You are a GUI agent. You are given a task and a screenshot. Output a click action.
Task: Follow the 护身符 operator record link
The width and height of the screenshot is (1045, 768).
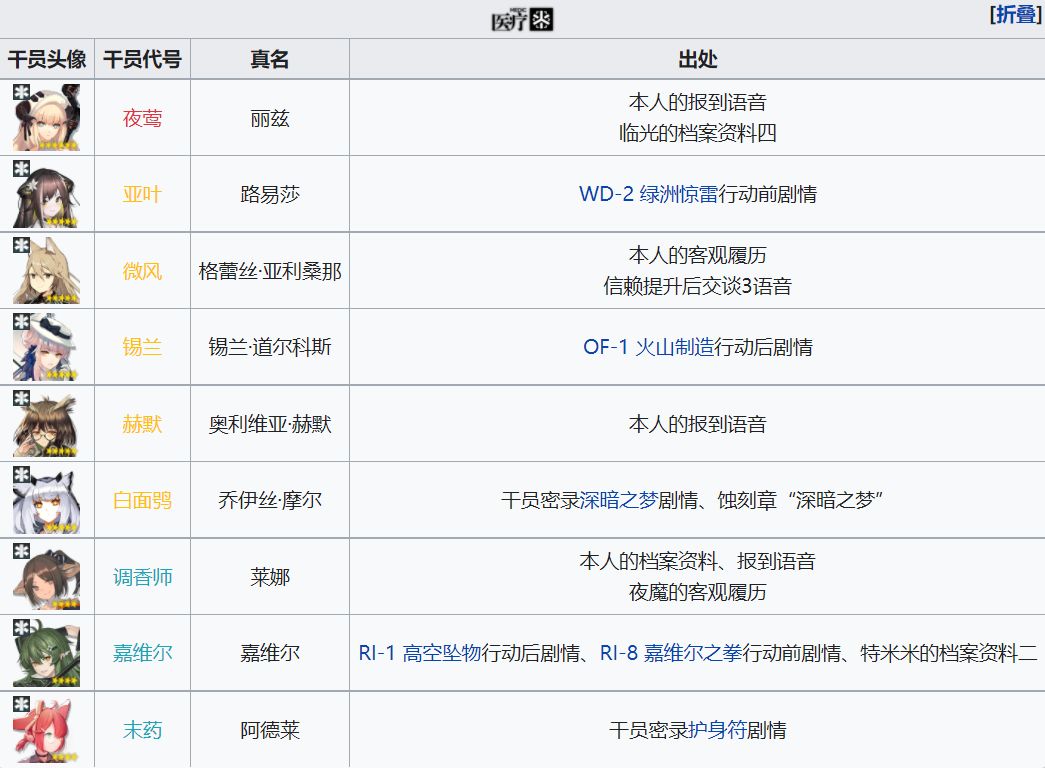[x=717, y=730]
